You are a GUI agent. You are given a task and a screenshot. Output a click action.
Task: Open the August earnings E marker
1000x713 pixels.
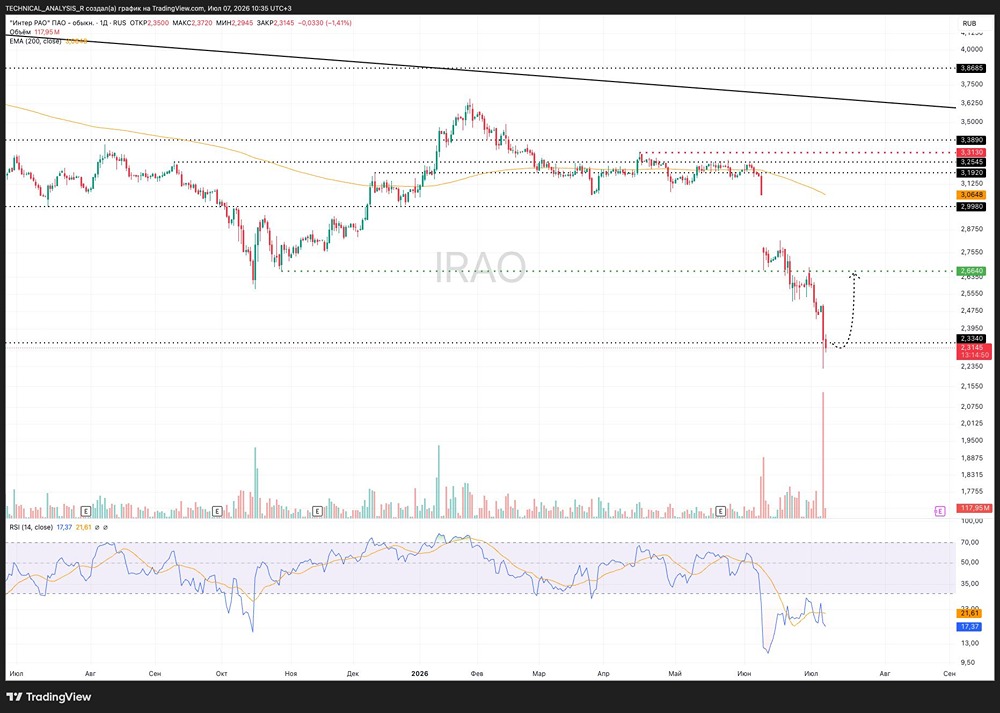[87, 511]
